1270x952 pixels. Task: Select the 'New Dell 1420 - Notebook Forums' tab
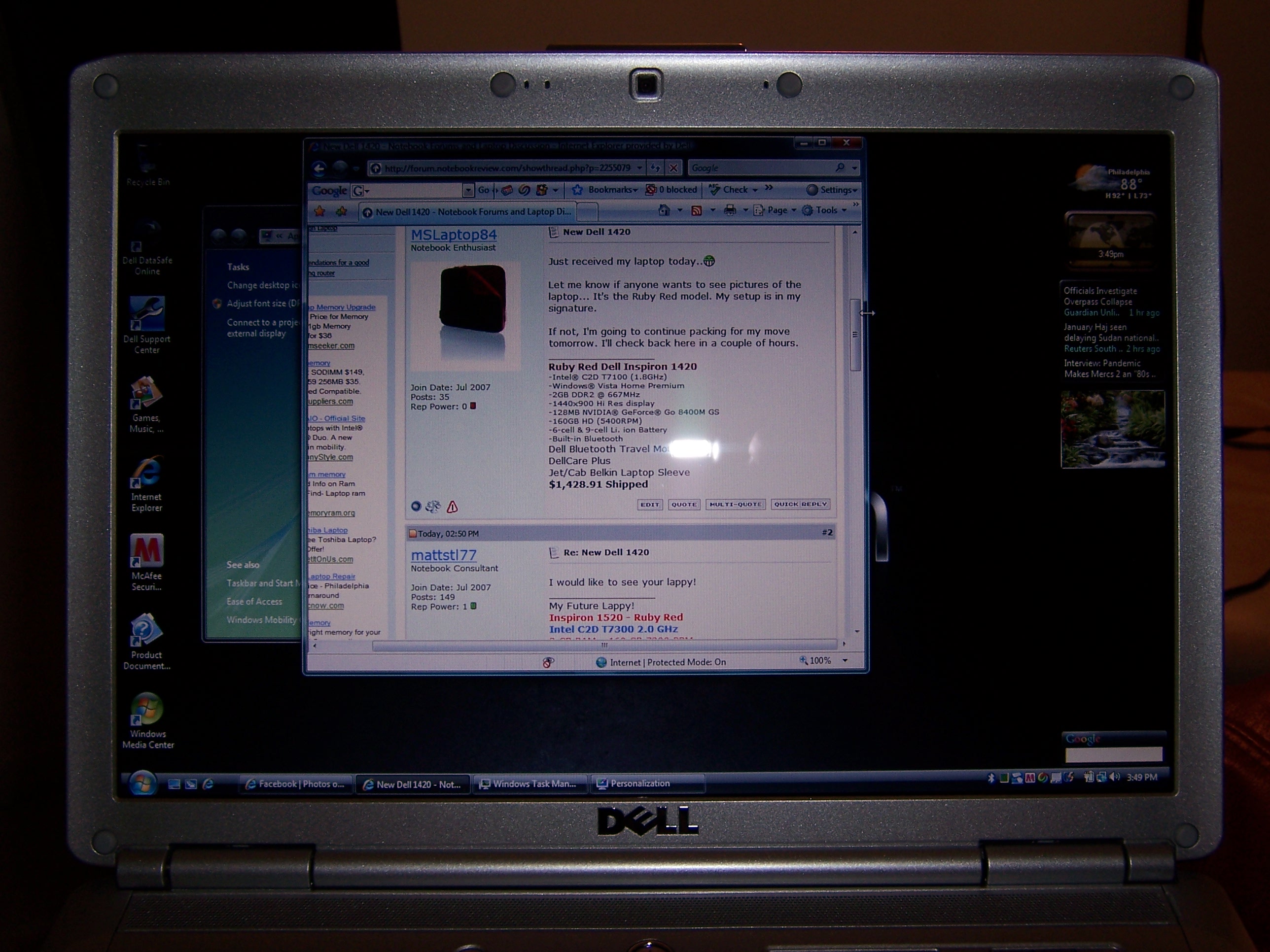pos(467,212)
